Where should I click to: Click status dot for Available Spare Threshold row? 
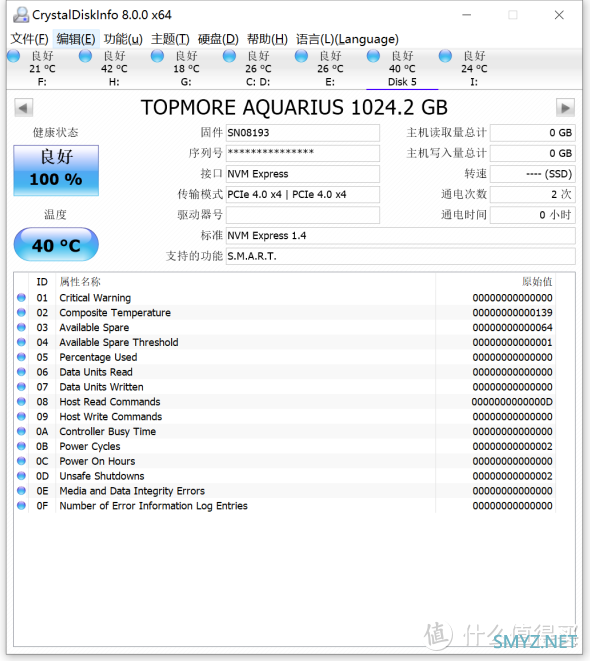pos(21,342)
